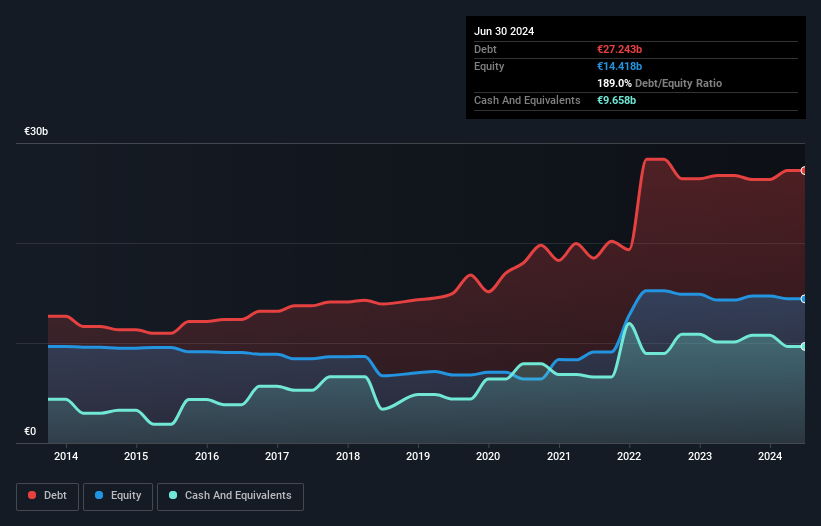Click the 2017 x-axis label
This screenshot has height=526, width=821.
coord(277,456)
